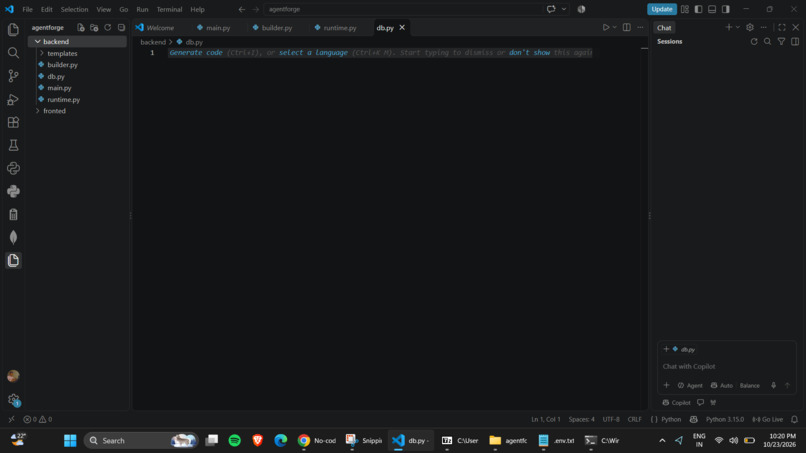Open the Testing flask view
This screenshot has height=453, width=806.
click(13, 145)
